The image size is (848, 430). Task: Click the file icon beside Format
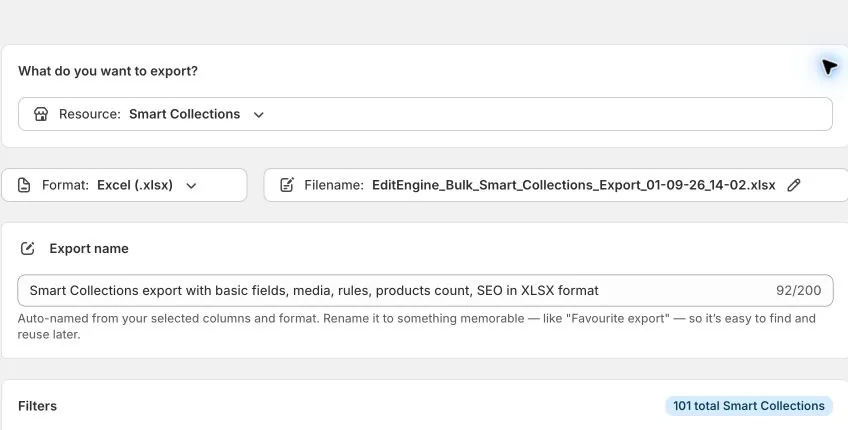tap(24, 185)
